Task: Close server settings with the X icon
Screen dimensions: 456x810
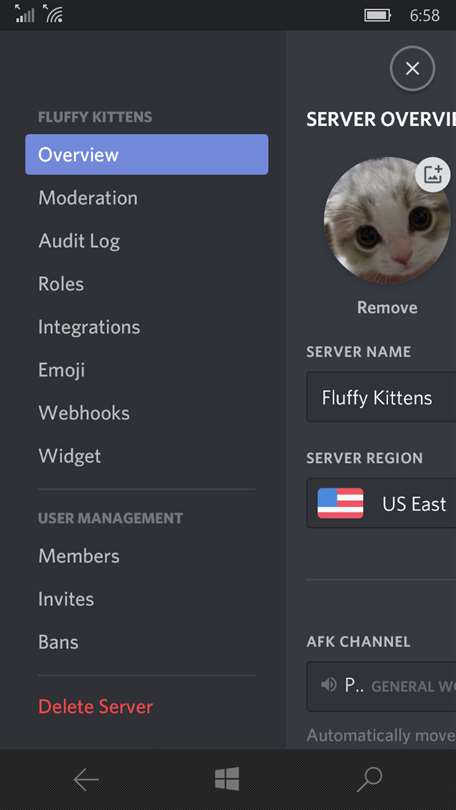Action: (x=412, y=68)
